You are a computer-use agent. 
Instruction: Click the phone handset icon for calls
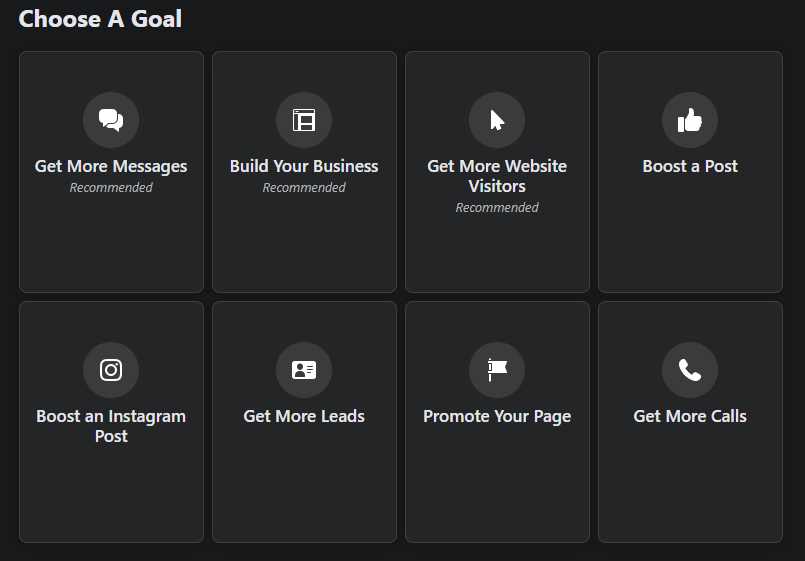[690, 370]
